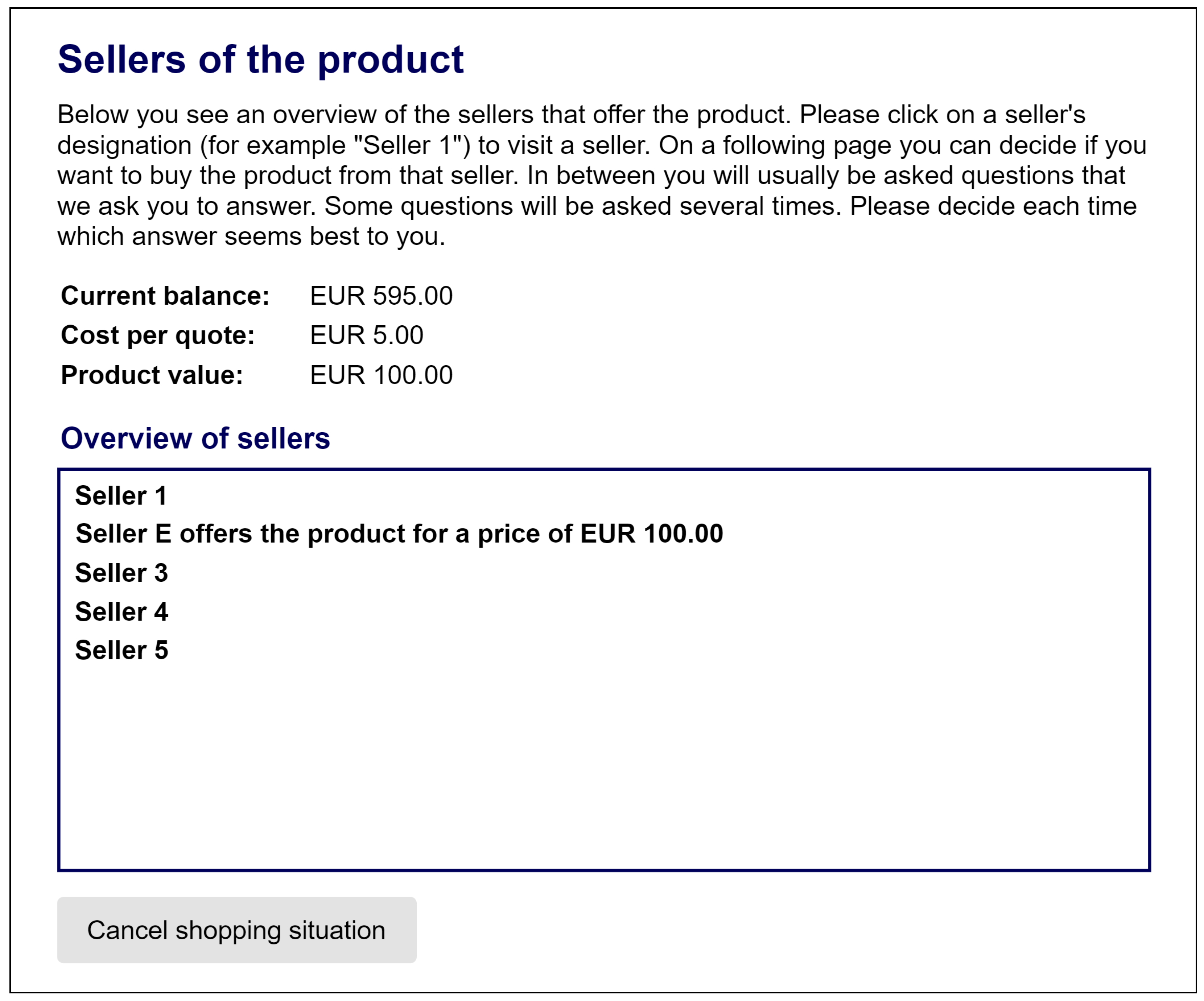Select Seller 4 from the sellers list
Image resolution: width=1204 pixels, height=1001 pixels.
121,612
